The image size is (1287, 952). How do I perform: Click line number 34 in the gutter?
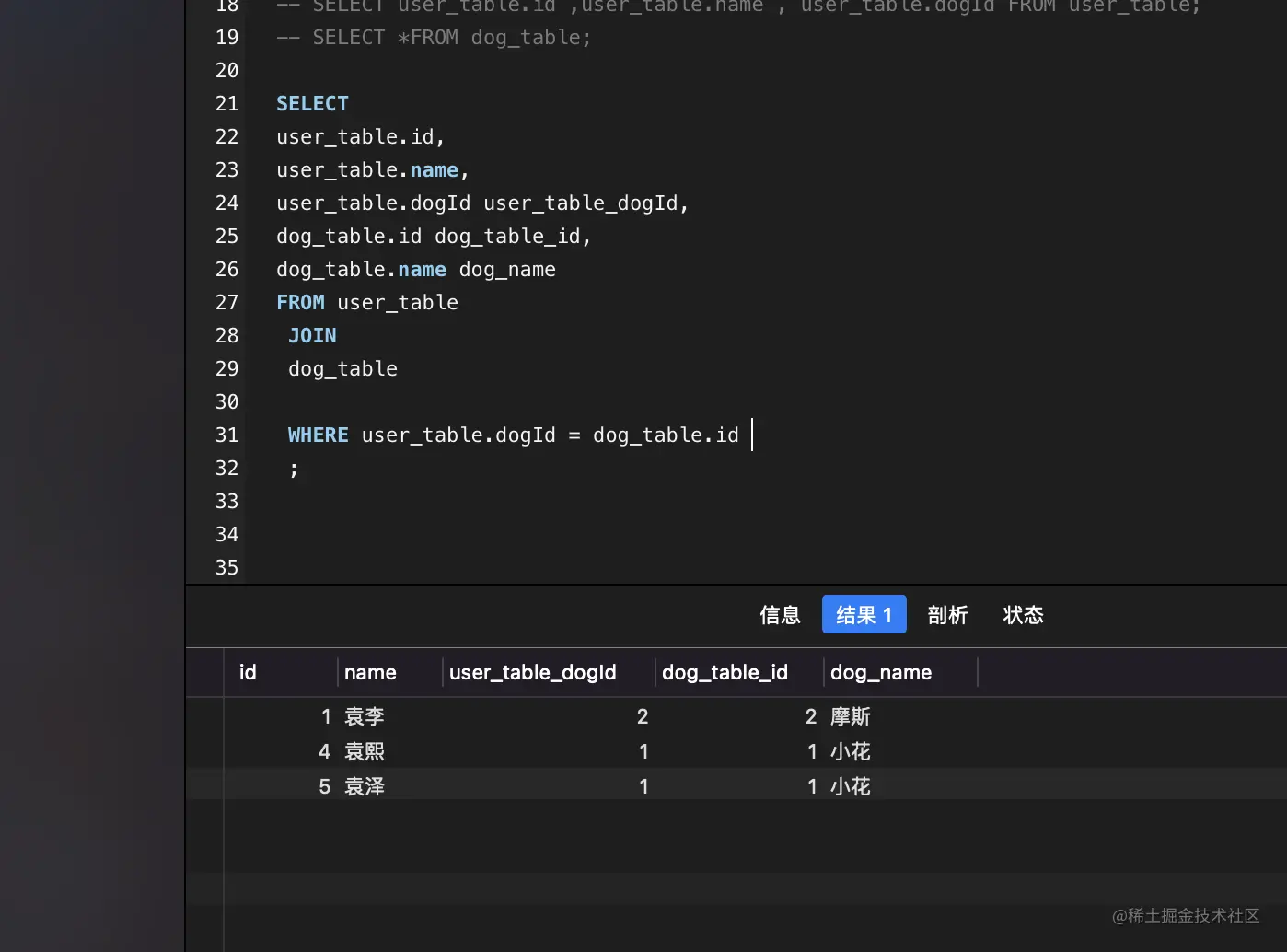(226, 535)
